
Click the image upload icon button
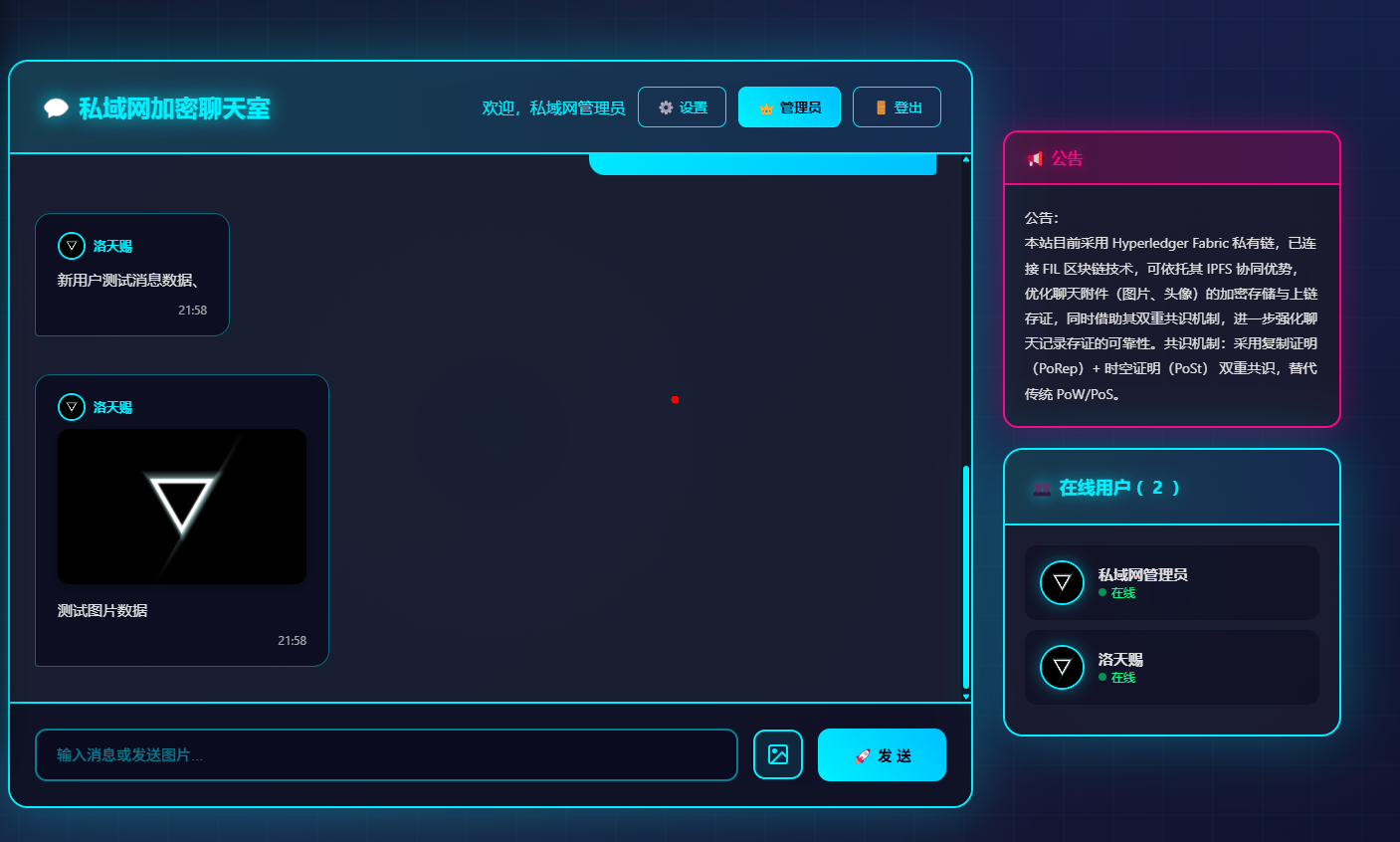coord(778,754)
